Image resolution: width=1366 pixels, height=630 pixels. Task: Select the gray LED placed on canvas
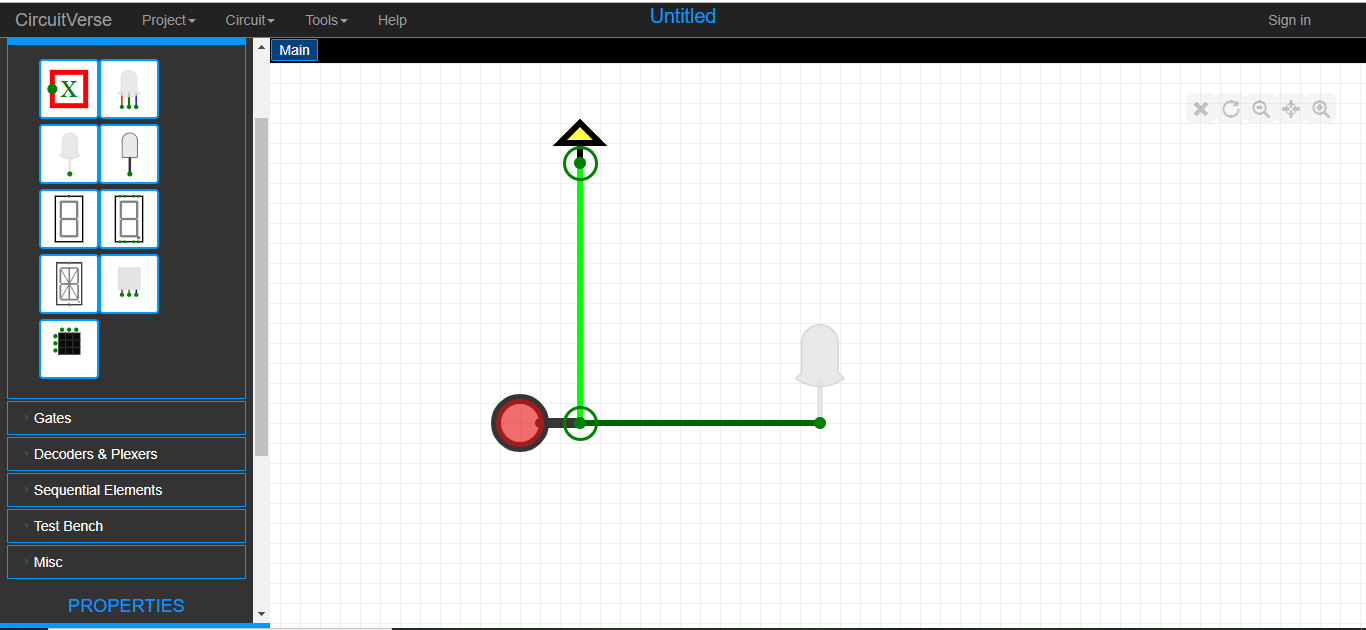pyautogui.click(x=820, y=355)
